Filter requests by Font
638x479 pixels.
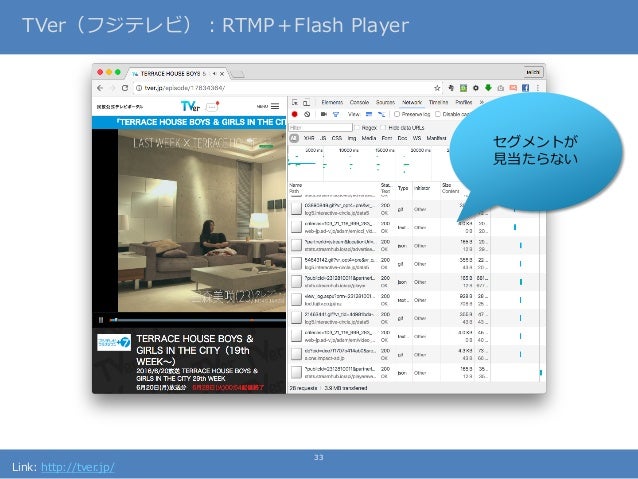[387, 138]
